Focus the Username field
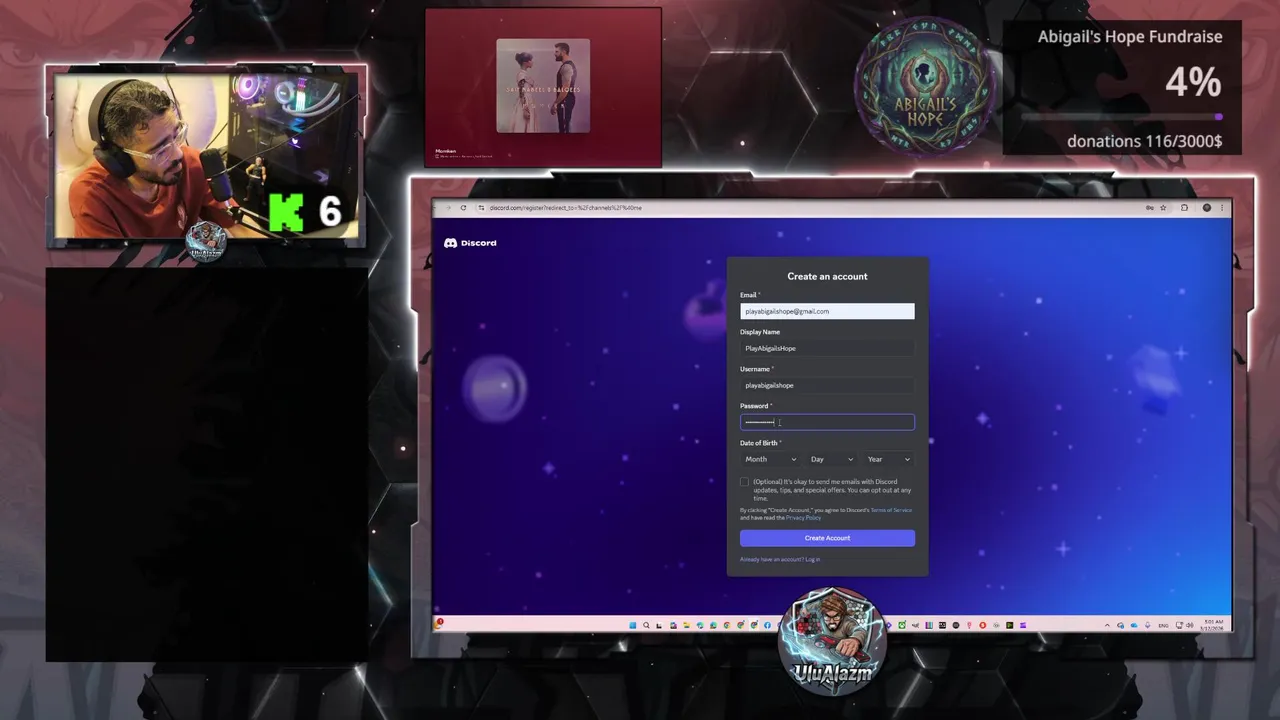Screen dimensions: 1280x720 (x=827, y=385)
